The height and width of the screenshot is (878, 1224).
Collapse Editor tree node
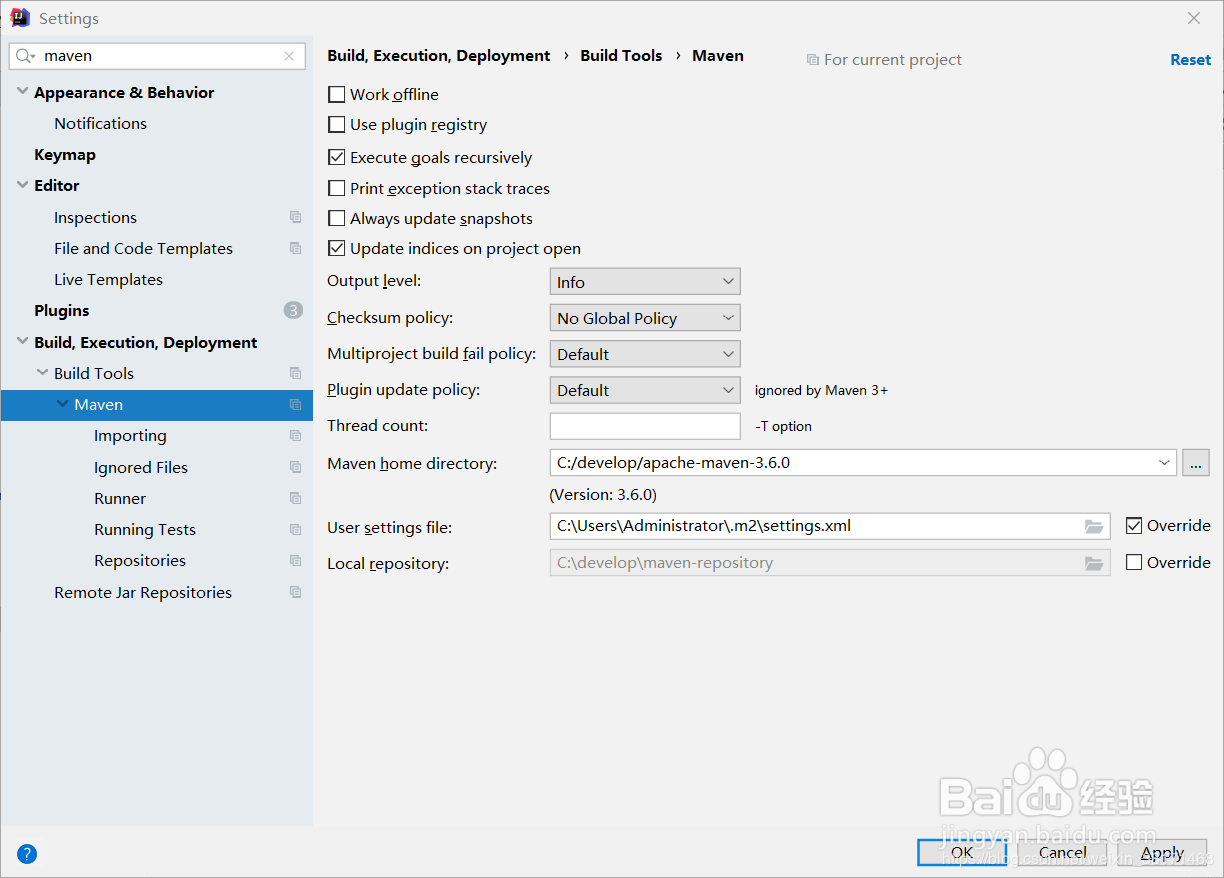(22, 185)
